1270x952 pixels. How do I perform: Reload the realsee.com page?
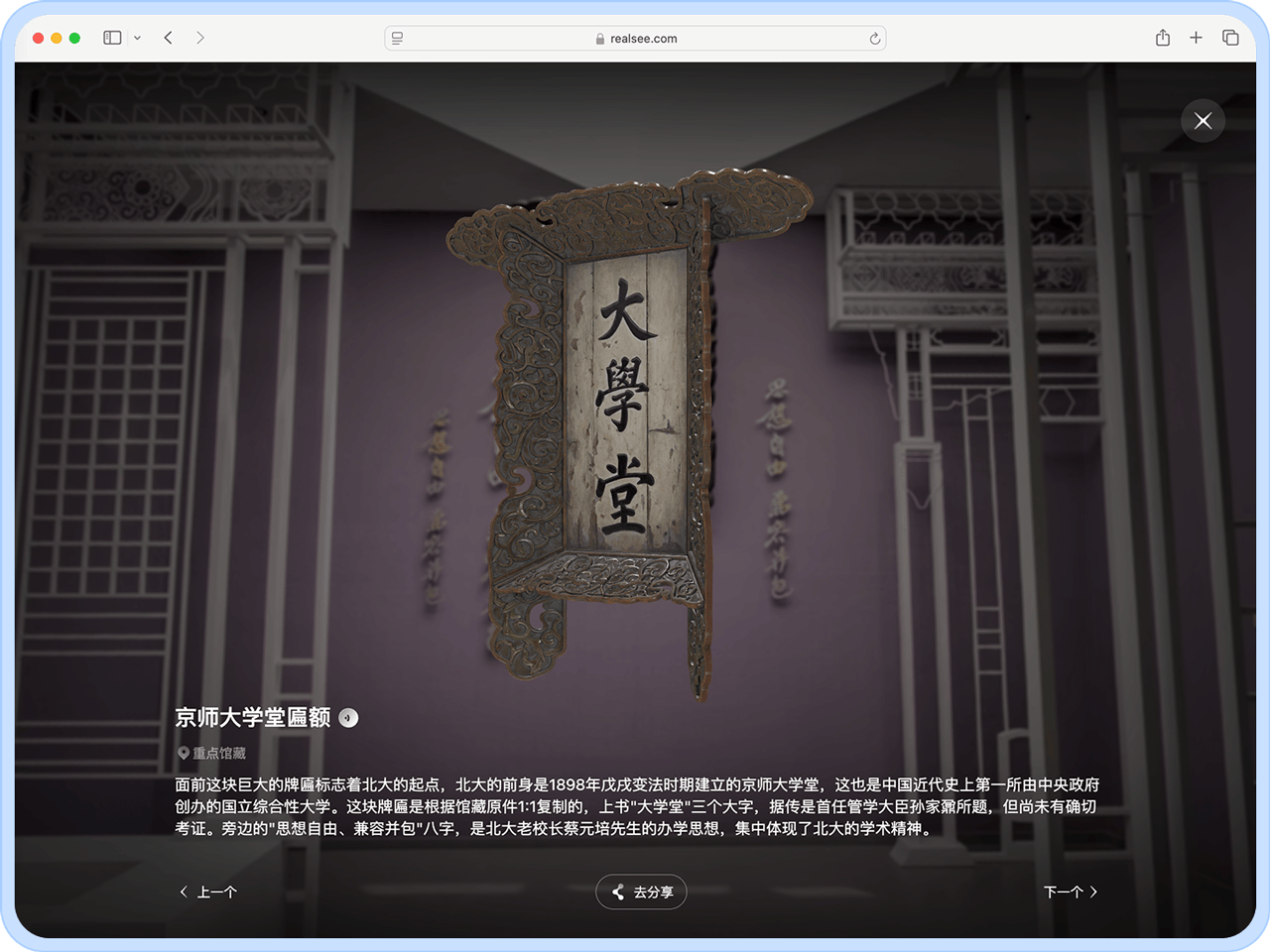pyautogui.click(x=874, y=39)
